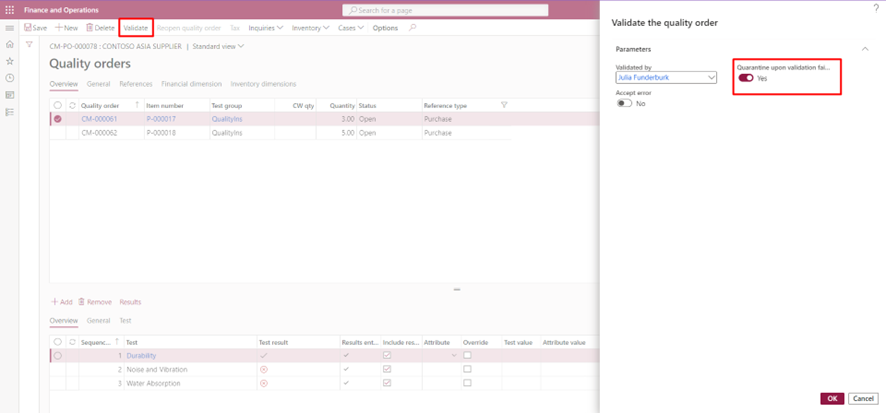Image resolution: width=886 pixels, height=413 pixels.
Task: Select all quality orders radio header
Action: [58, 106]
